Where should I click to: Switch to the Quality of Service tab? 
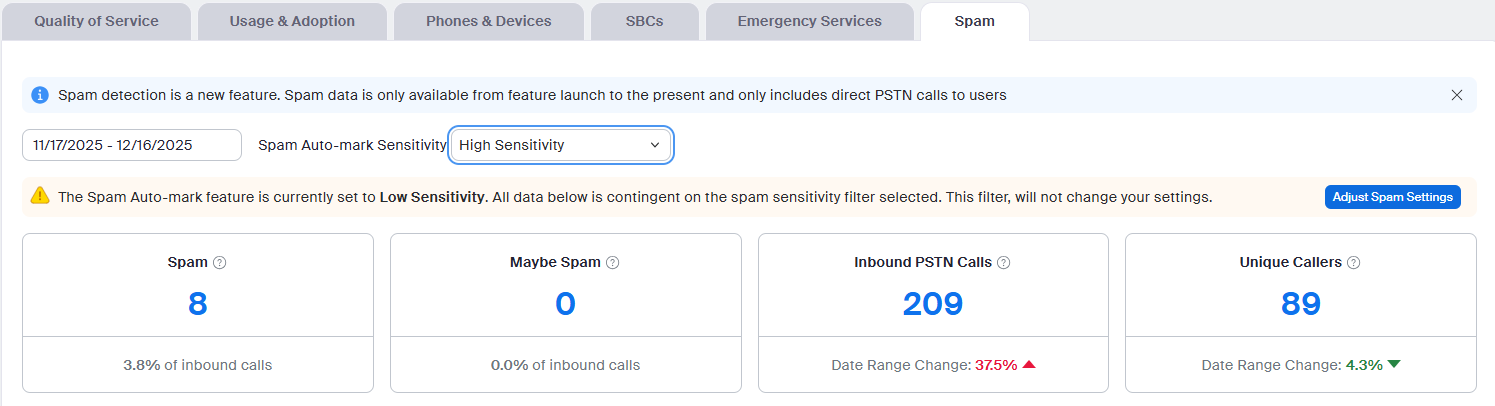(x=96, y=21)
